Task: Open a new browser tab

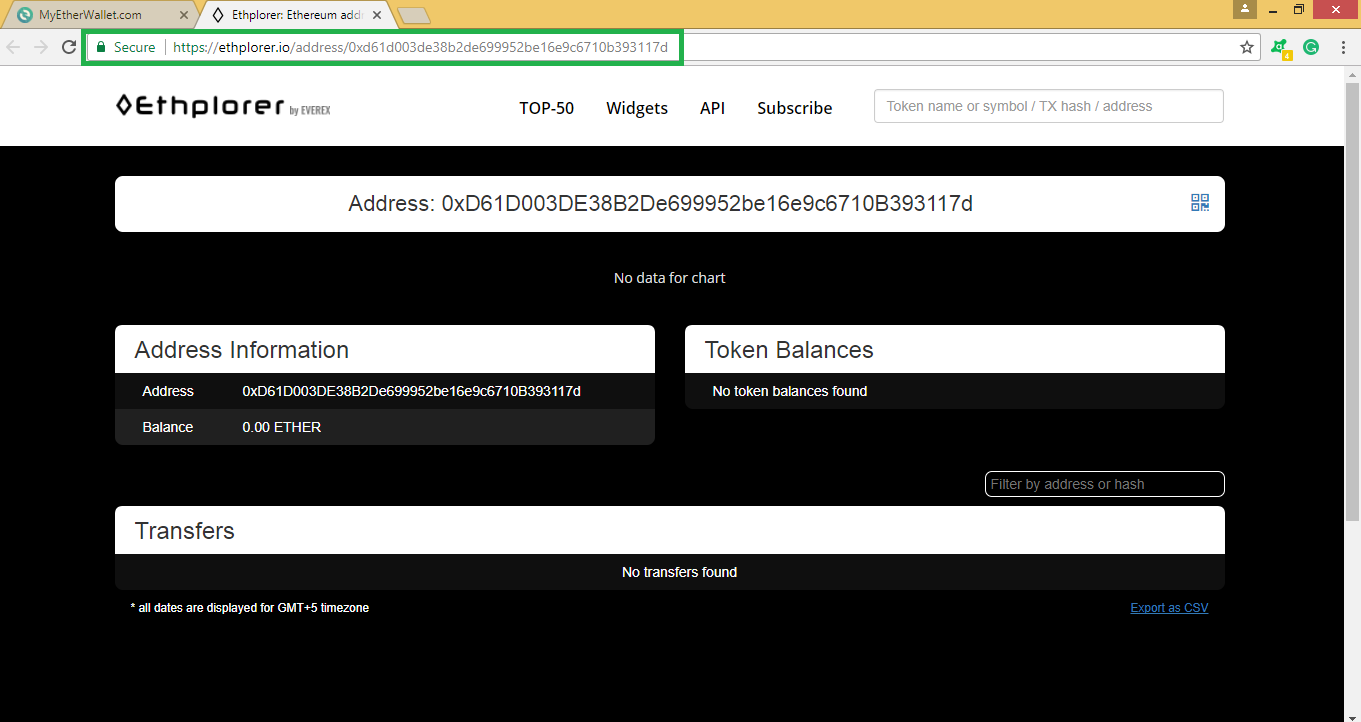Action: [x=413, y=15]
